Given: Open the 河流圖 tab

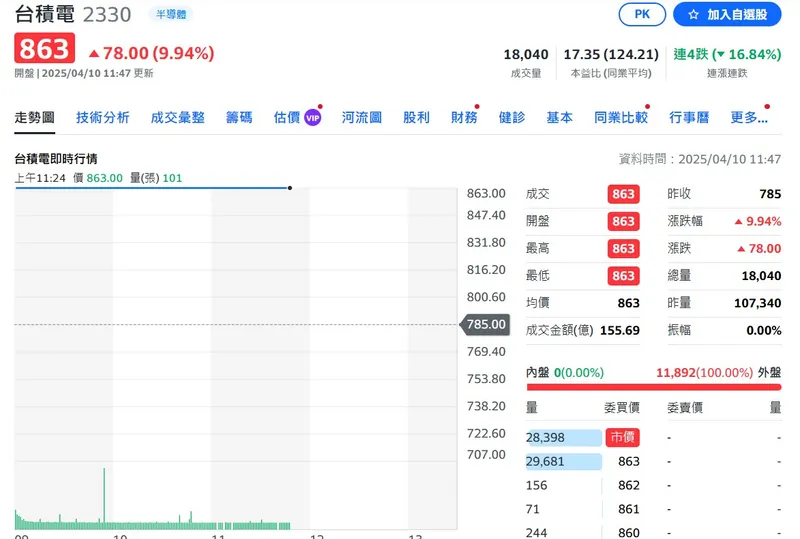Looking at the screenshot, I should pos(361,117).
